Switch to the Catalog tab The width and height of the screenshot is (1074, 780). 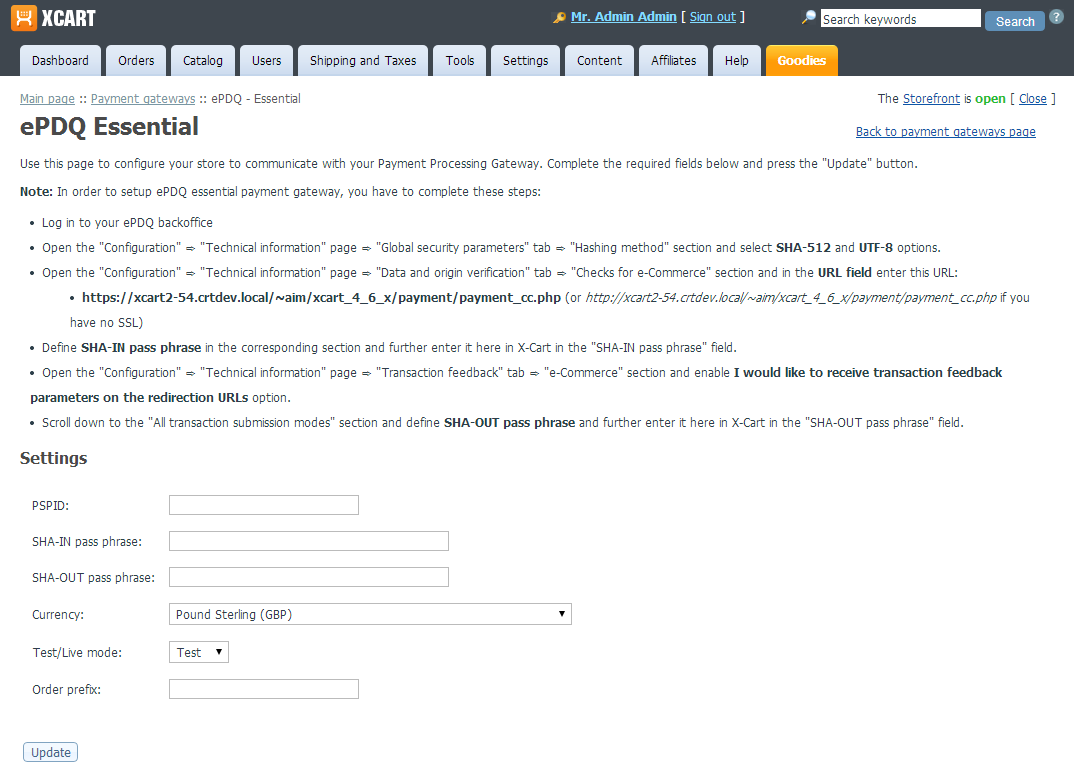click(x=203, y=60)
